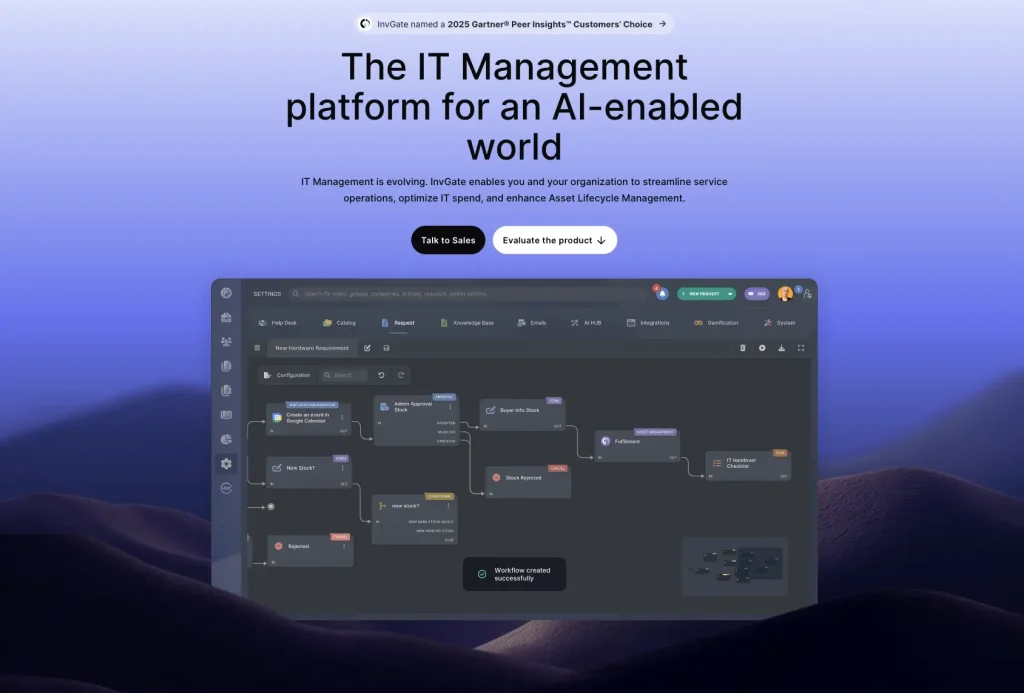Click the save disk icon

point(387,348)
